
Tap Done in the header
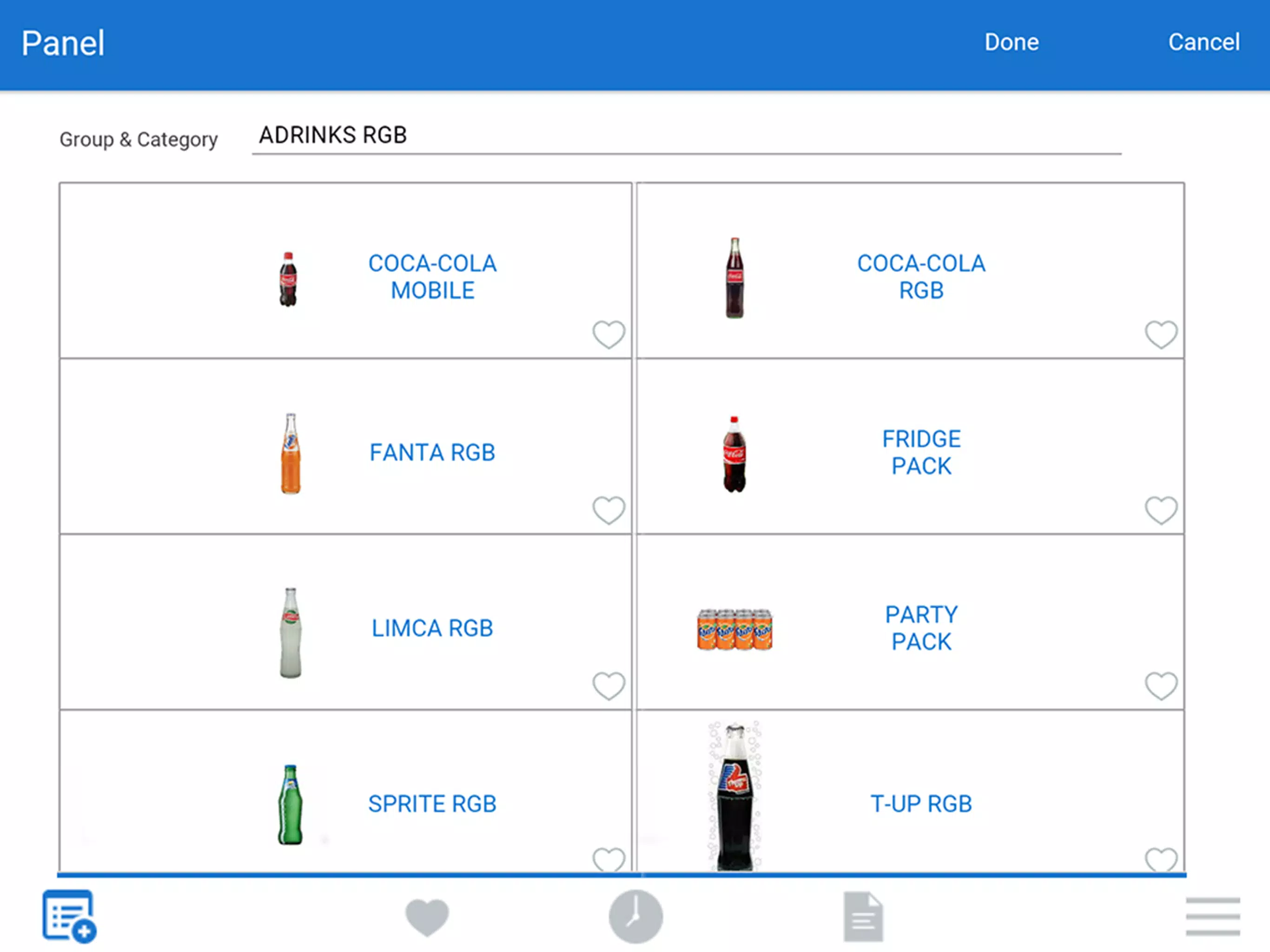tap(1012, 42)
